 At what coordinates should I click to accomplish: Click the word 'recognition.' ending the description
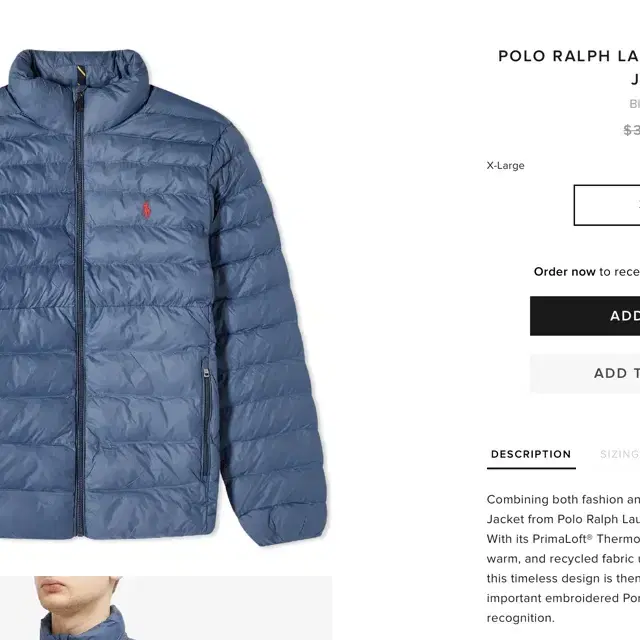pyautogui.click(x=520, y=618)
